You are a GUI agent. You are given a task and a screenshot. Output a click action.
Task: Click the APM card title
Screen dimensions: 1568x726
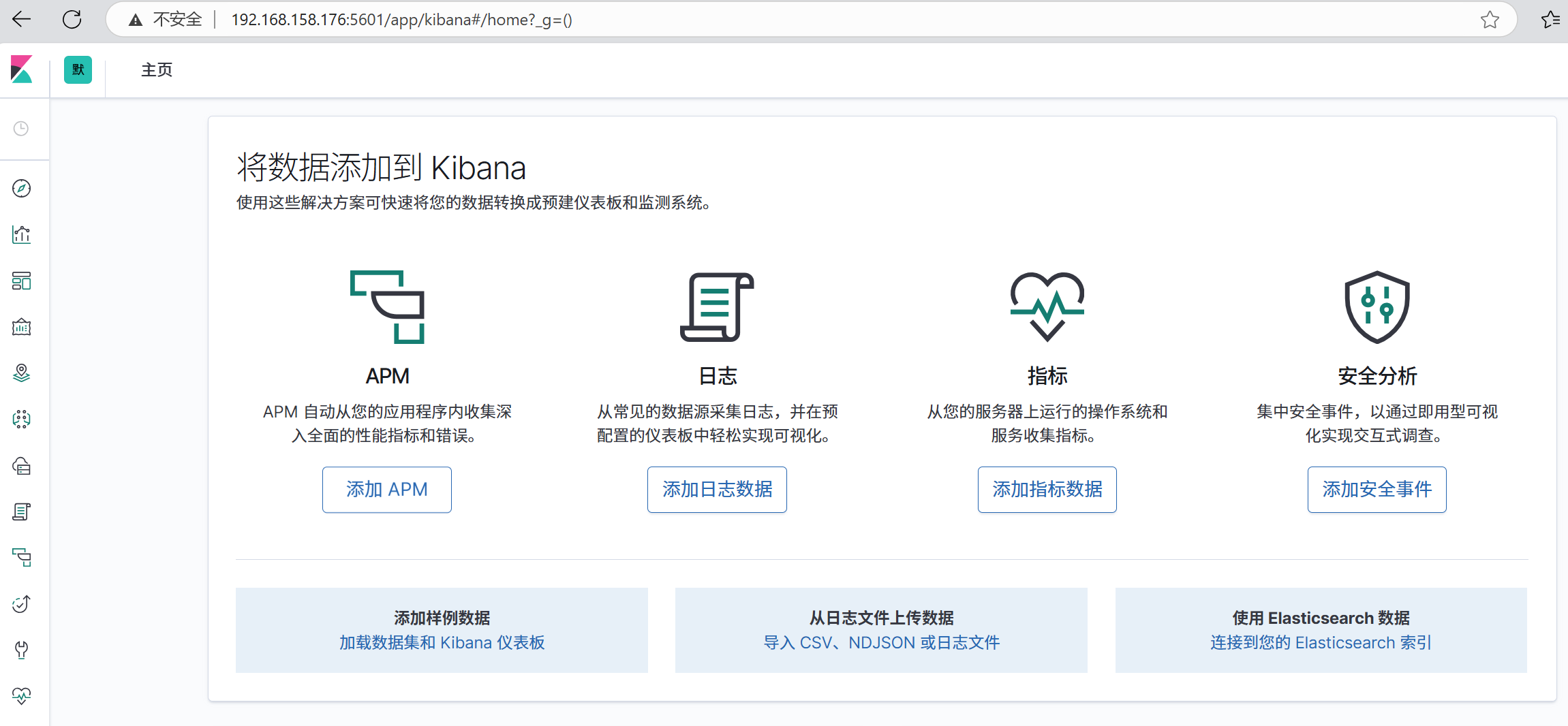[387, 376]
